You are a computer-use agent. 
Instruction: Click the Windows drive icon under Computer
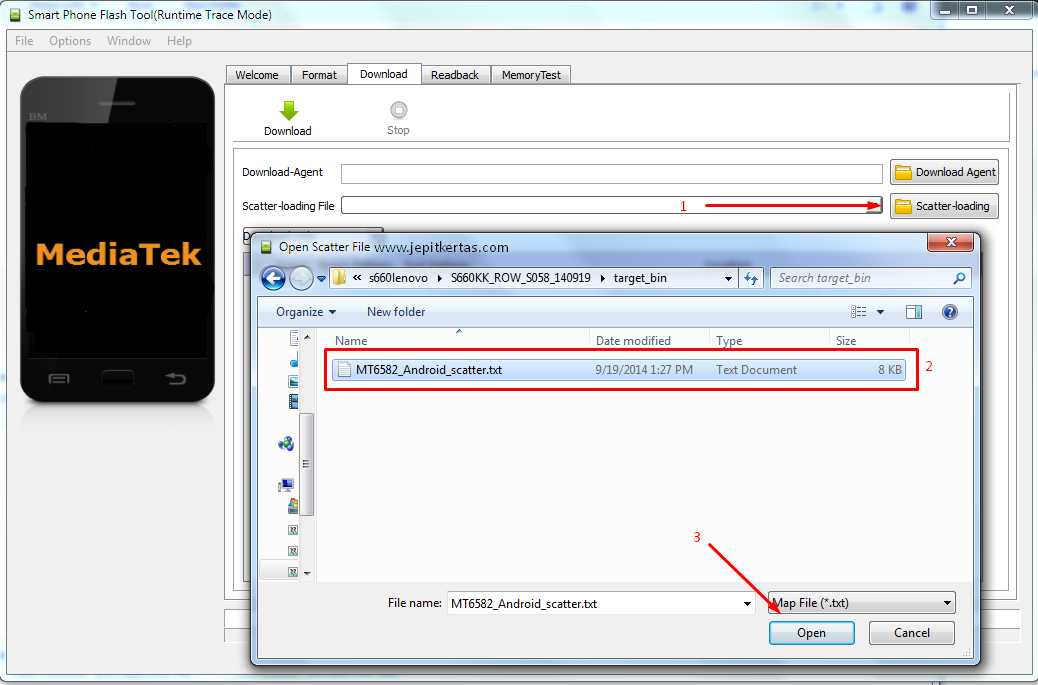point(293,506)
